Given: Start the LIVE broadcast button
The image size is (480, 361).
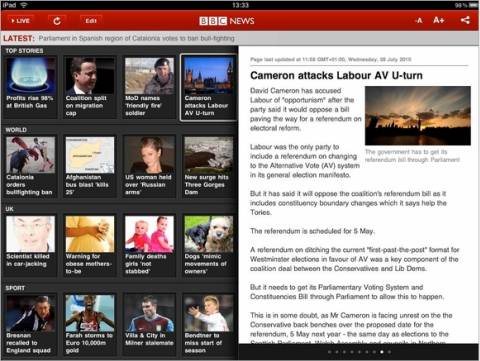Looking at the screenshot, I should click(20, 21).
